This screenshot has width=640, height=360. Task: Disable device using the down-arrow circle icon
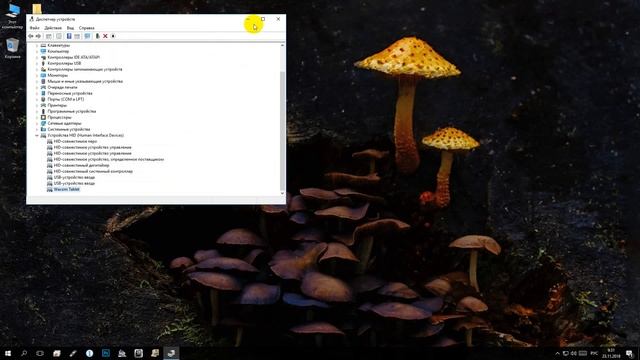pyautogui.click(x=113, y=36)
